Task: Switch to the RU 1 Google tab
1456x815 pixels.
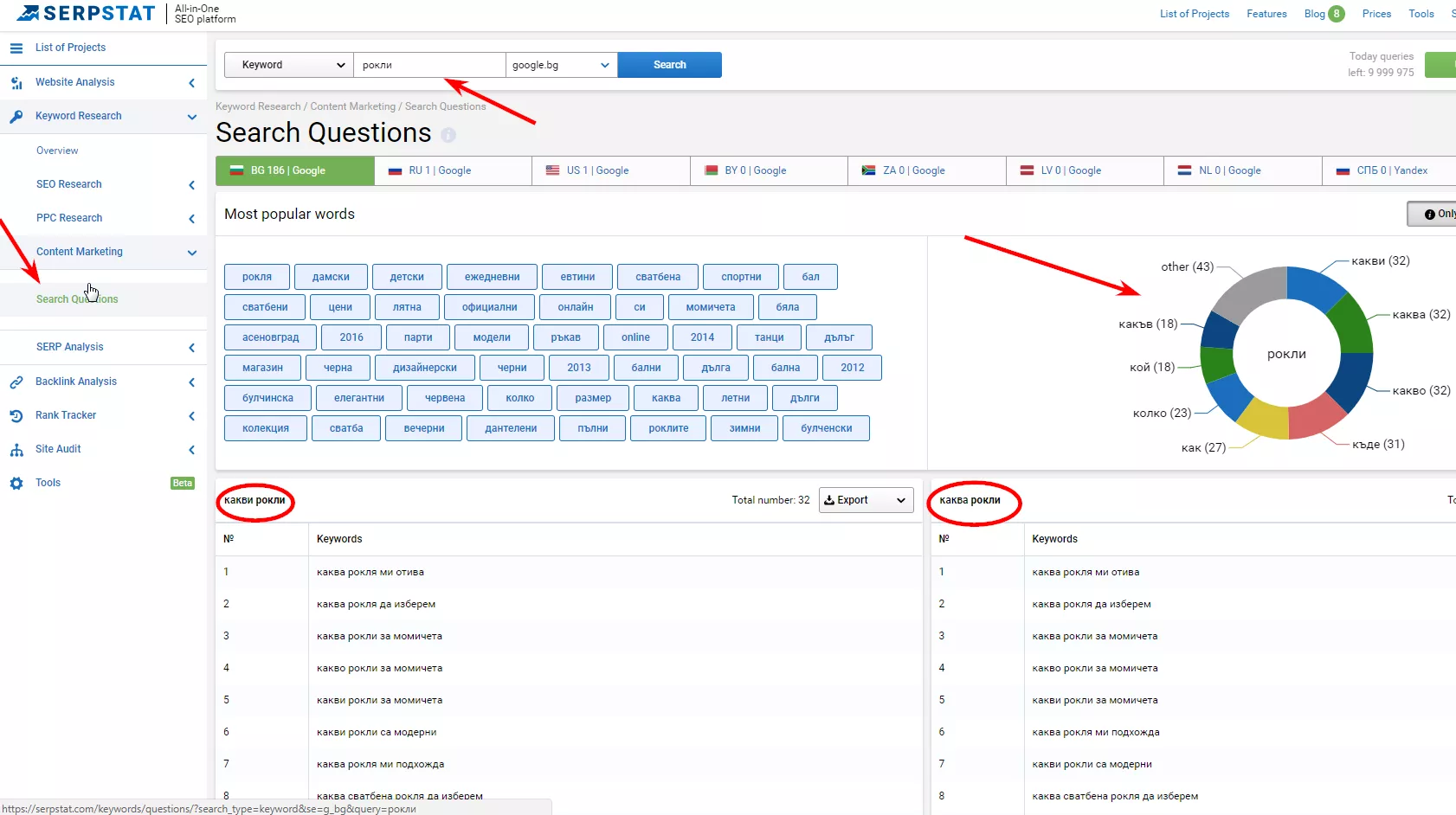Action: 454,170
